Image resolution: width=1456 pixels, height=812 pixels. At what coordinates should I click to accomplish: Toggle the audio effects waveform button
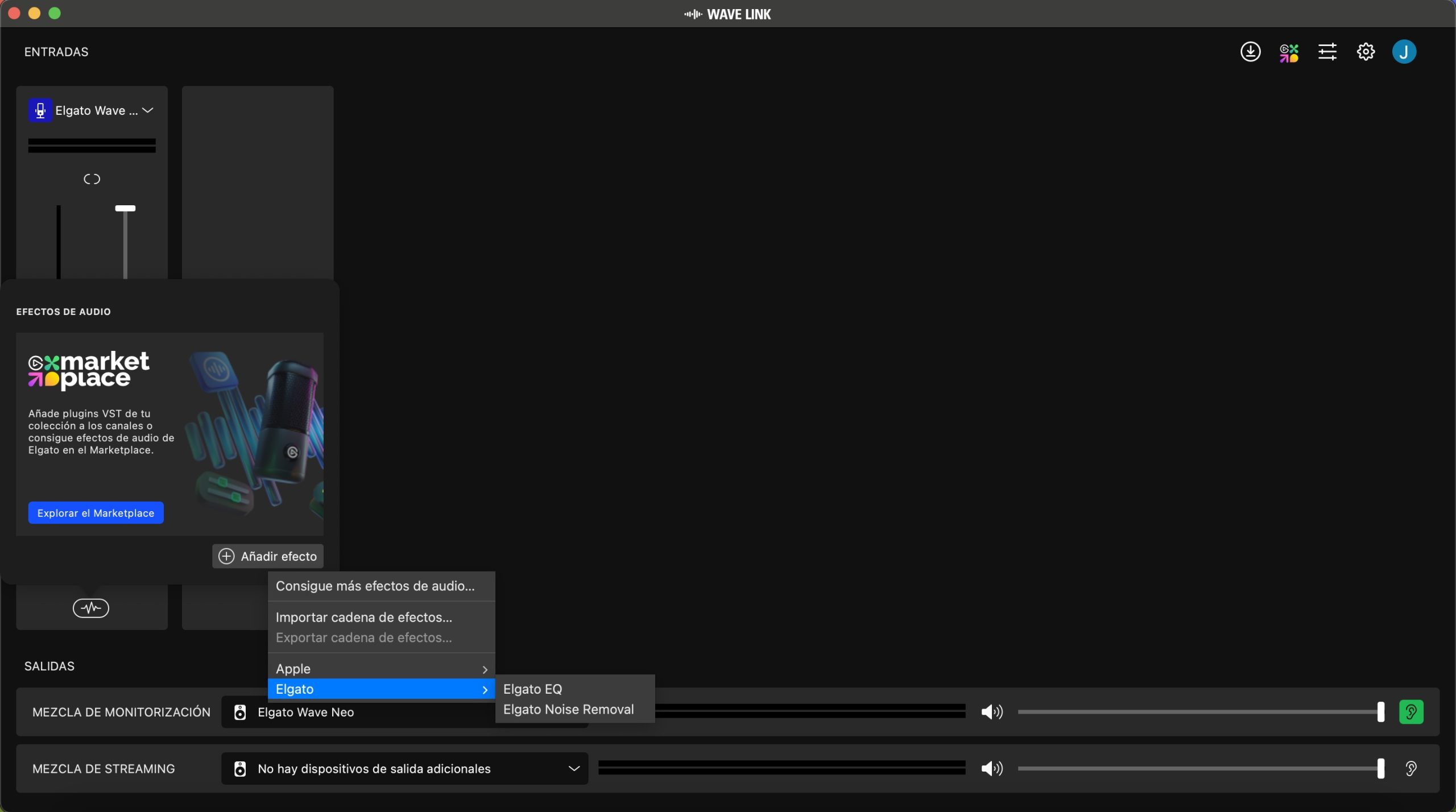(91, 608)
